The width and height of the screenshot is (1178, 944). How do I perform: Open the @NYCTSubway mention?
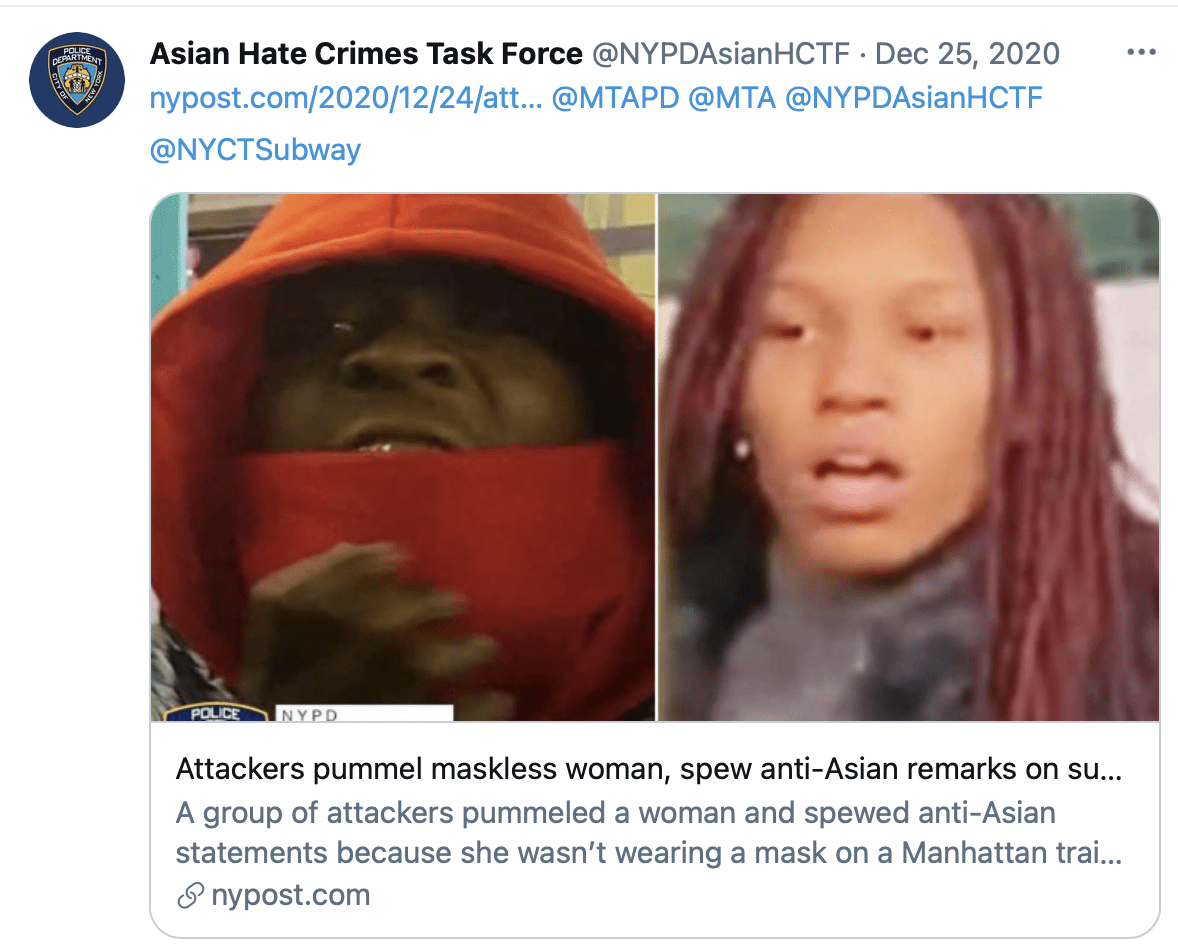[255, 149]
